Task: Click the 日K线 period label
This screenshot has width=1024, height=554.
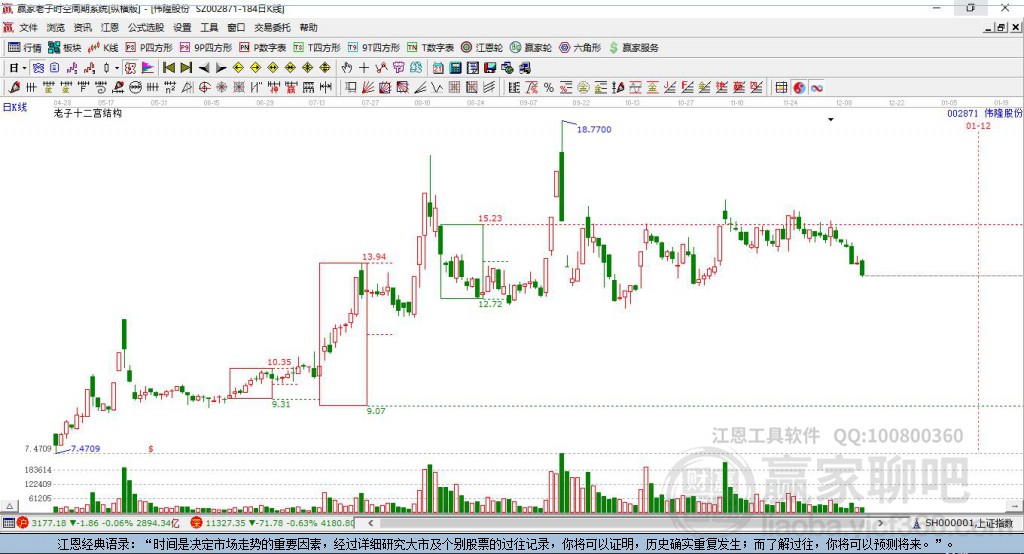Action: click(15, 107)
